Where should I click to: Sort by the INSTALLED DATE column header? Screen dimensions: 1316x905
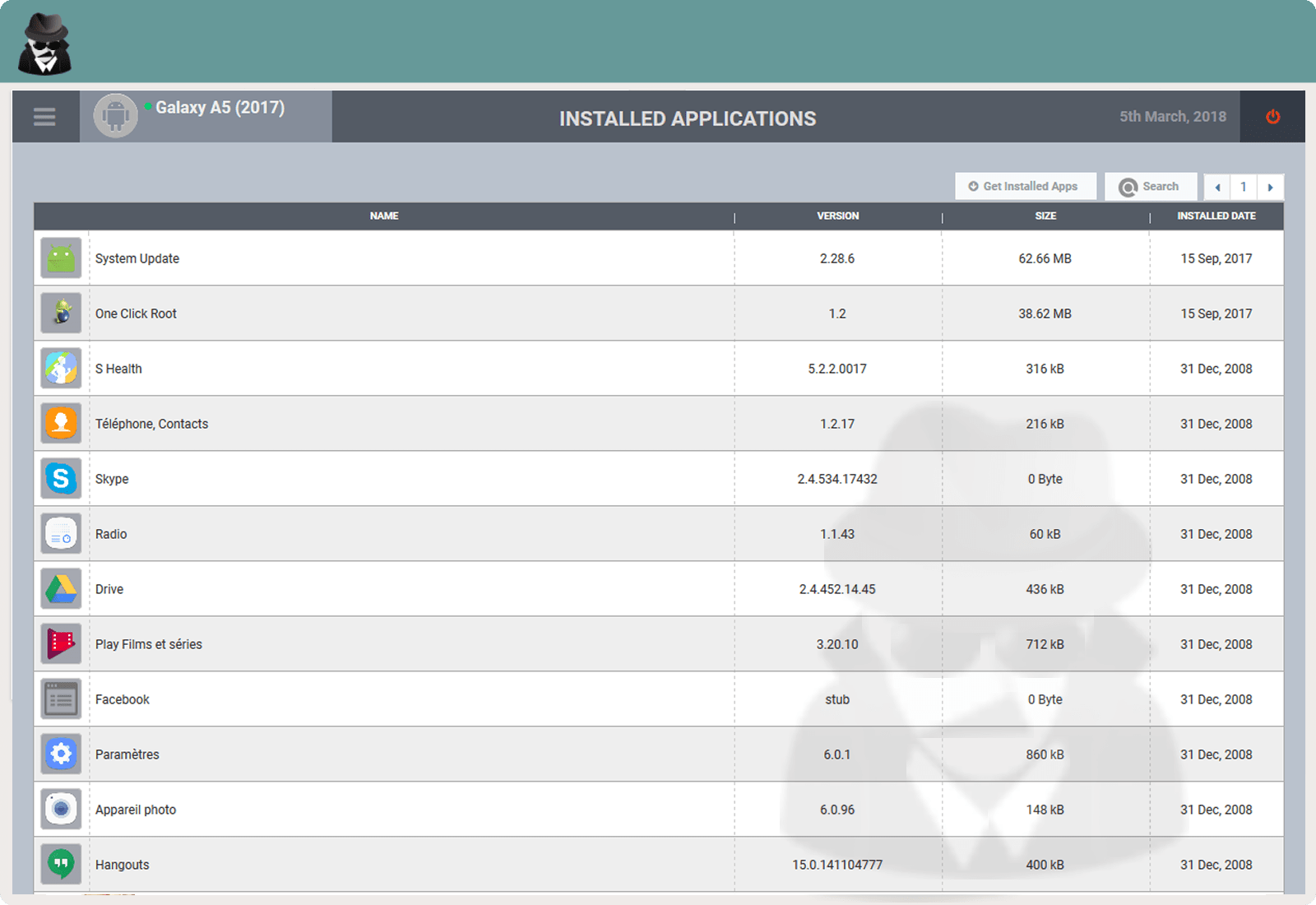tap(1216, 216)
